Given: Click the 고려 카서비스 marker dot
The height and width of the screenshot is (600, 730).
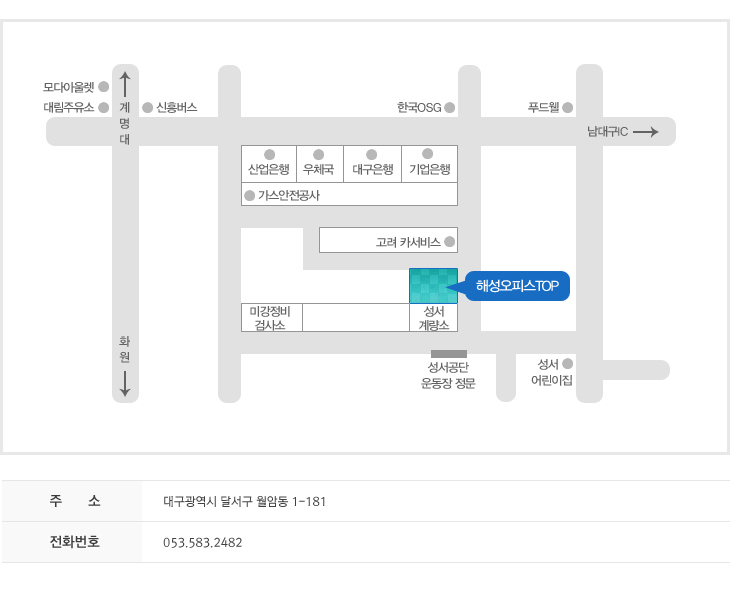Looking at the screenshot, I should pyautogui.click(x=450, y=241).
